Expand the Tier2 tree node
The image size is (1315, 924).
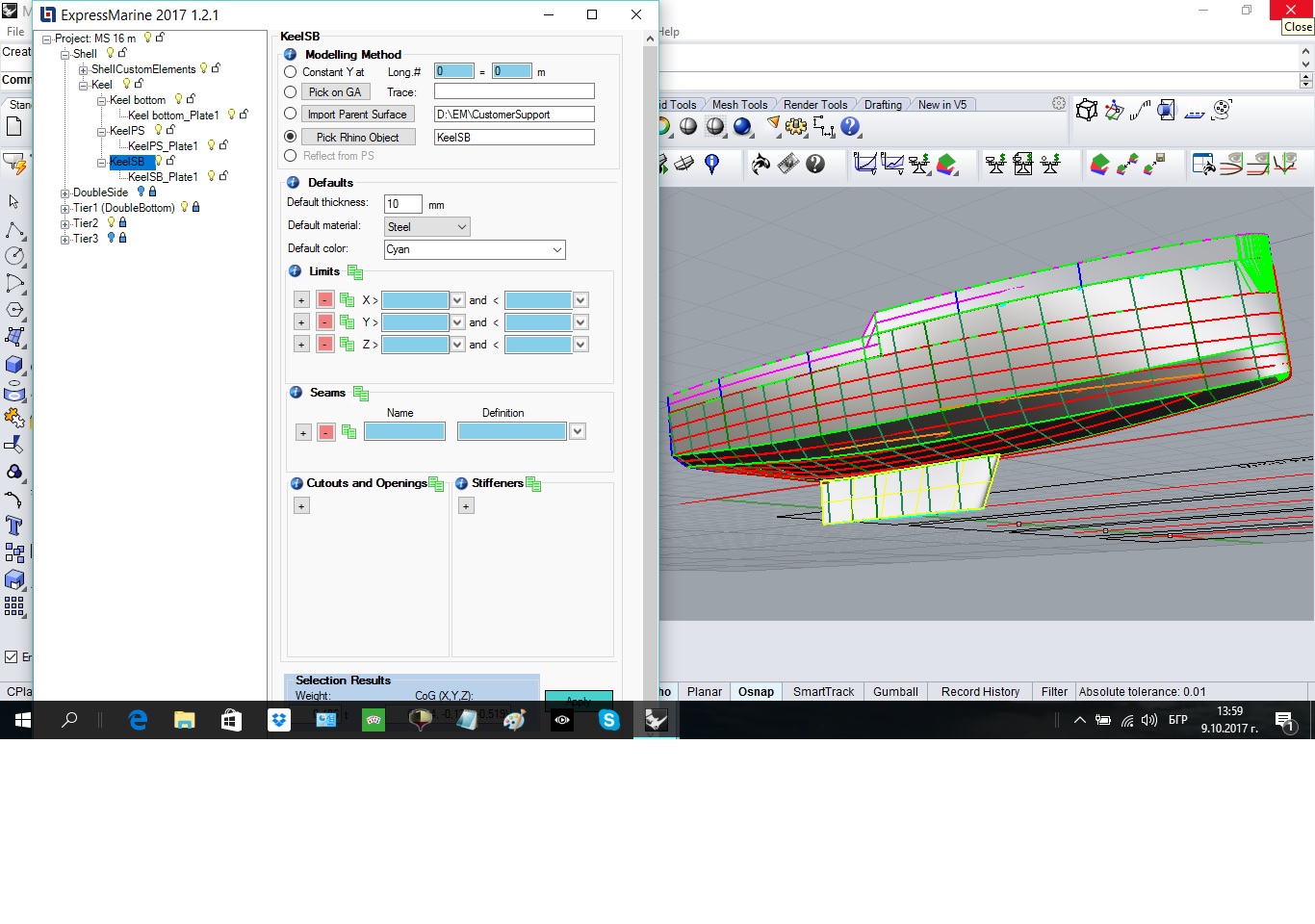tap(64, 223)
